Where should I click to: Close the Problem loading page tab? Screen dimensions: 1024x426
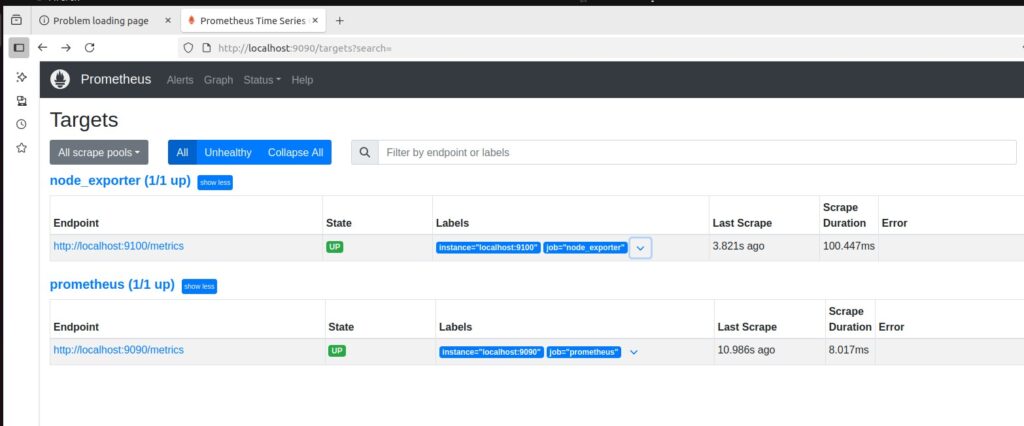(168, 21)
